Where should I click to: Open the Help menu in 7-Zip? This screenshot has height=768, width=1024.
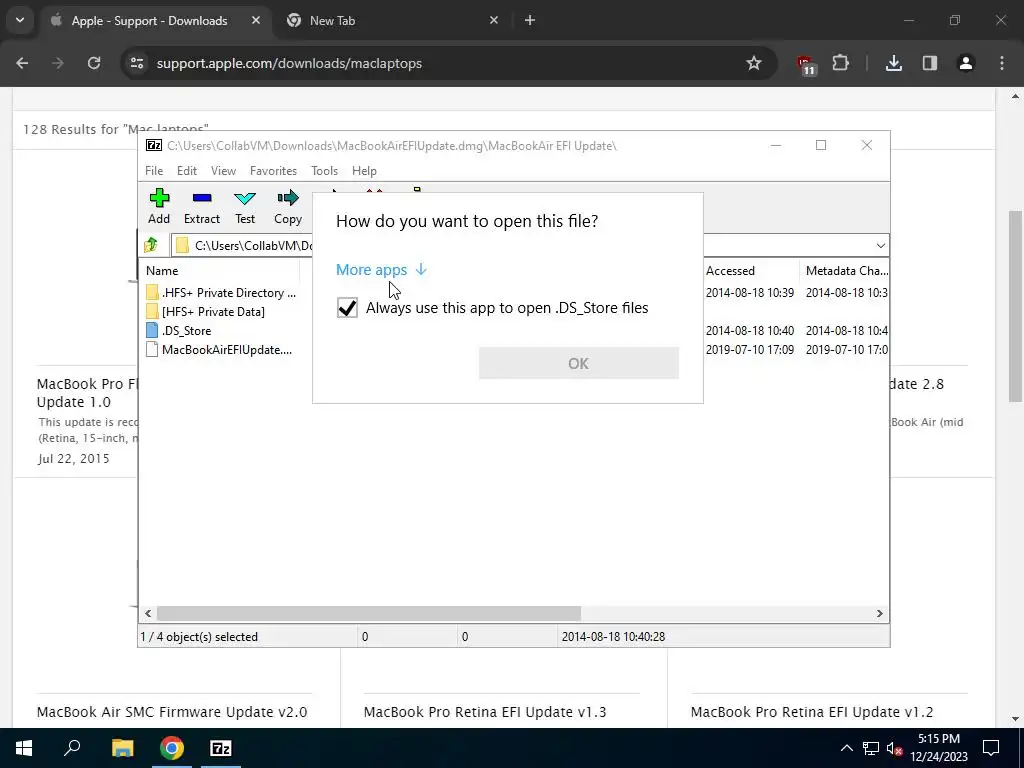coord(364,170)
